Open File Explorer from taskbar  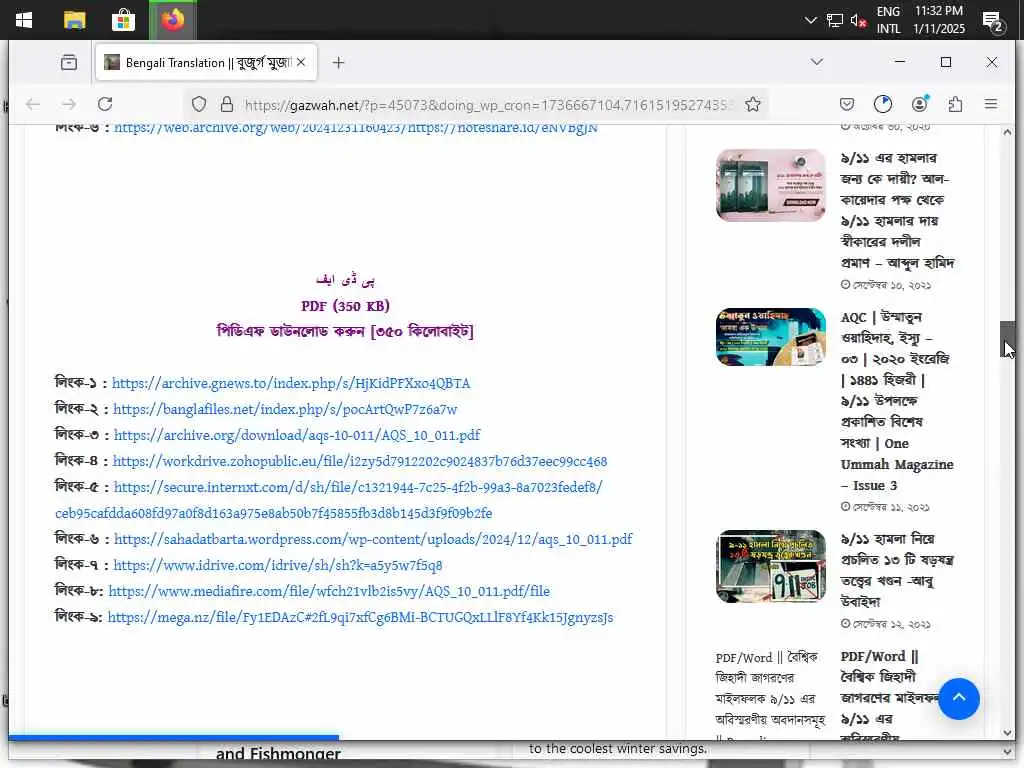pos(74,20)
